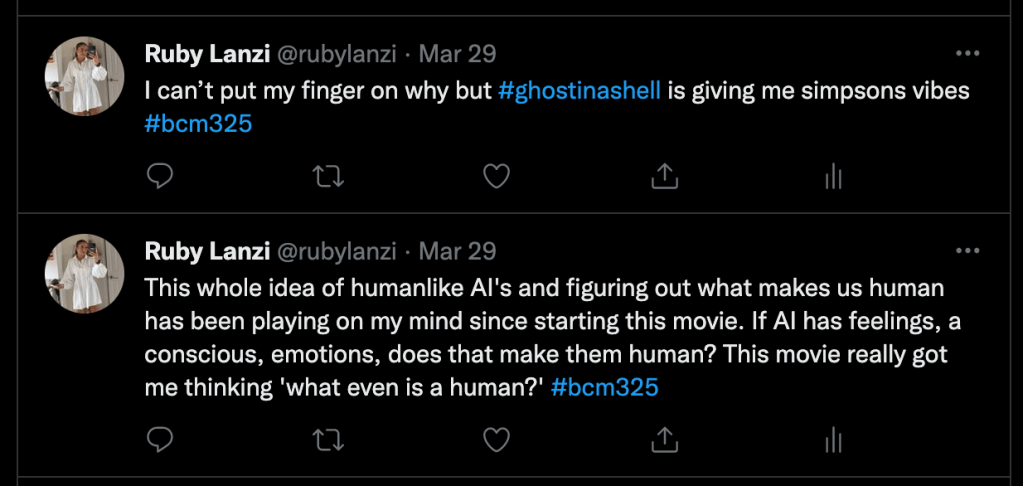The image size is (1023, 486).
Task: Open #bcm325 hashtag in the simpsons tweet
Action: tap(199, 125)
